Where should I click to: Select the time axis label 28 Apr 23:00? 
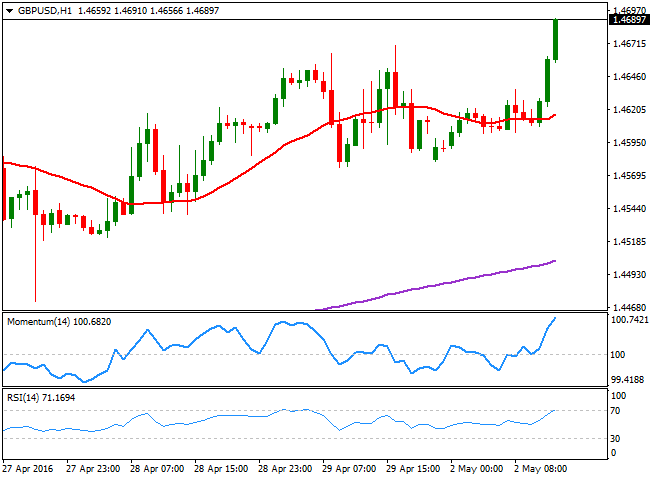point(285,469)
